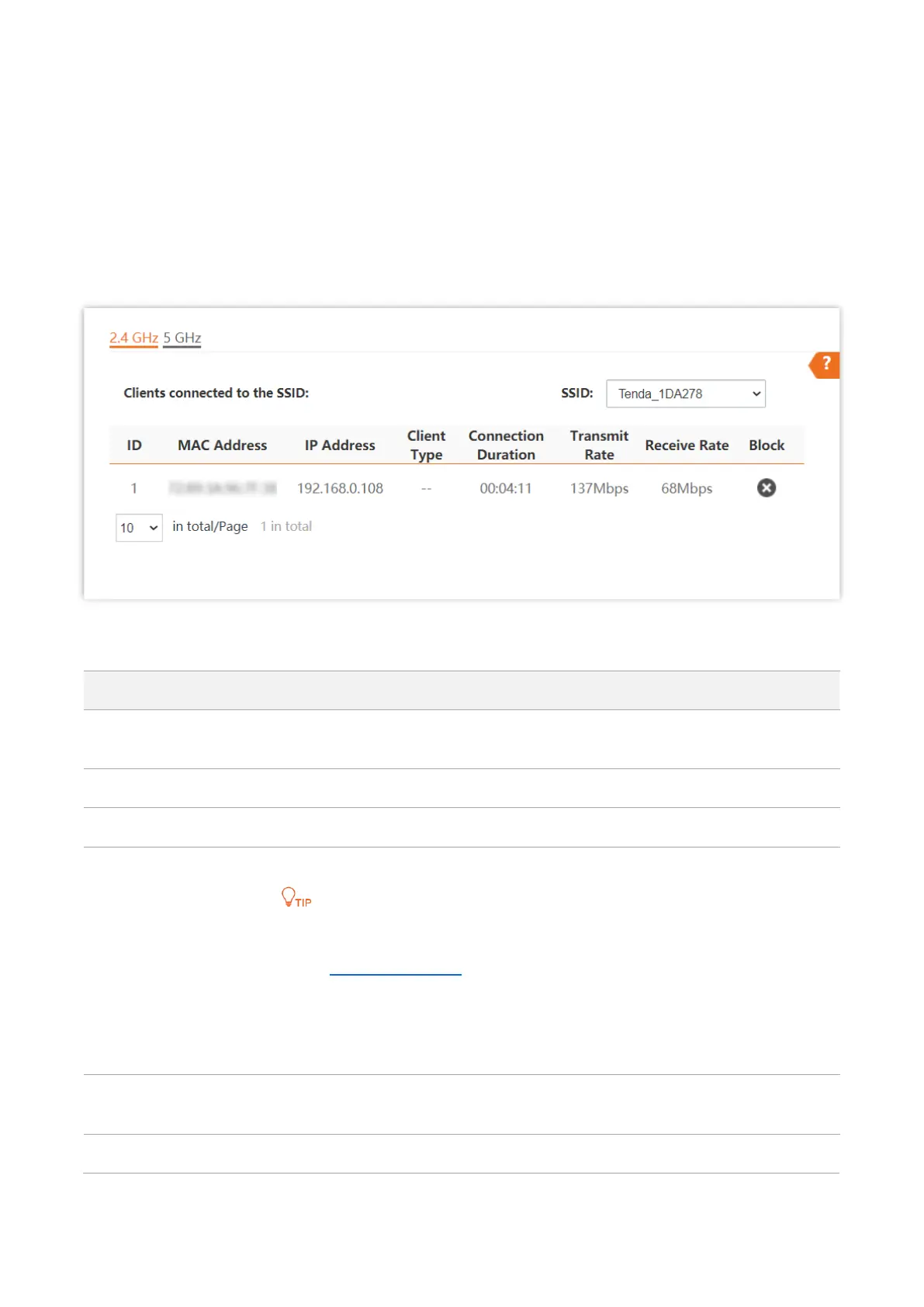Open the entries per page dropdown
The height and width of the screenshot is (1307, 924).
[x=139, y=528]
